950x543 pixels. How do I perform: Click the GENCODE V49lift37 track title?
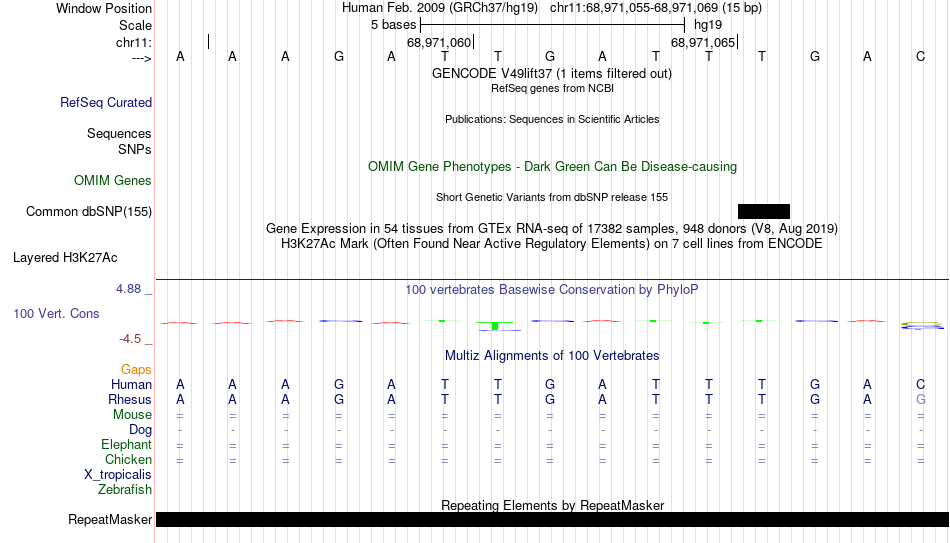pyautogui.click(x=551, y=73)
